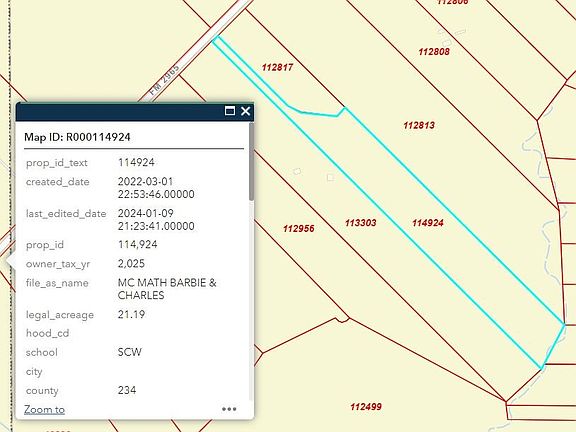
Task: Click the prop_id_text value 114924
Action: pyautogui.click(x=136, y=162)
